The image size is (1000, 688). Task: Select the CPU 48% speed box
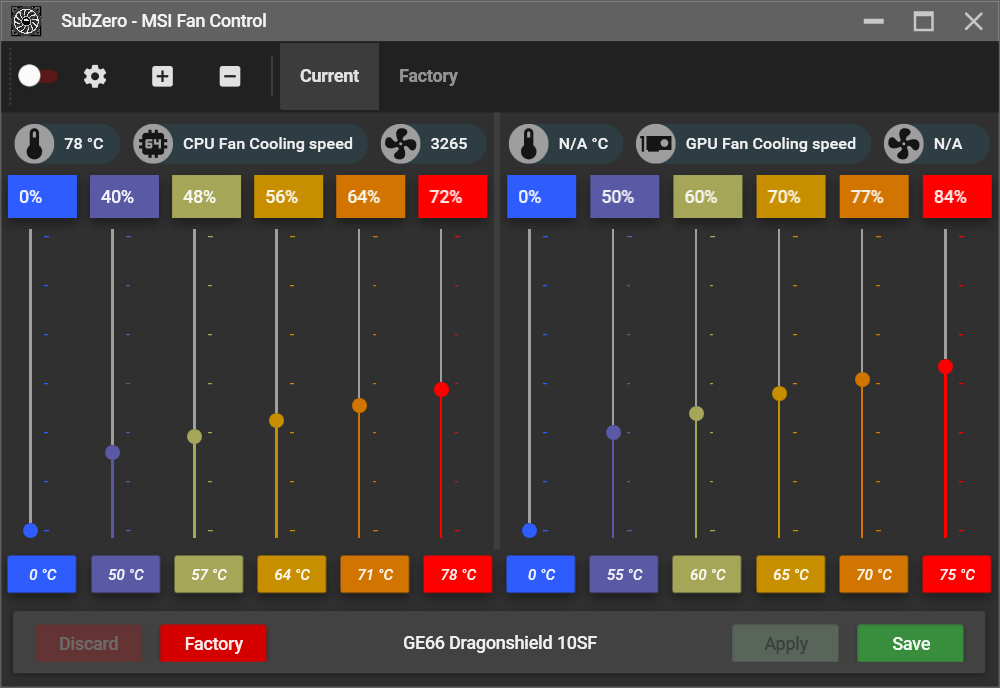(207, 196)
